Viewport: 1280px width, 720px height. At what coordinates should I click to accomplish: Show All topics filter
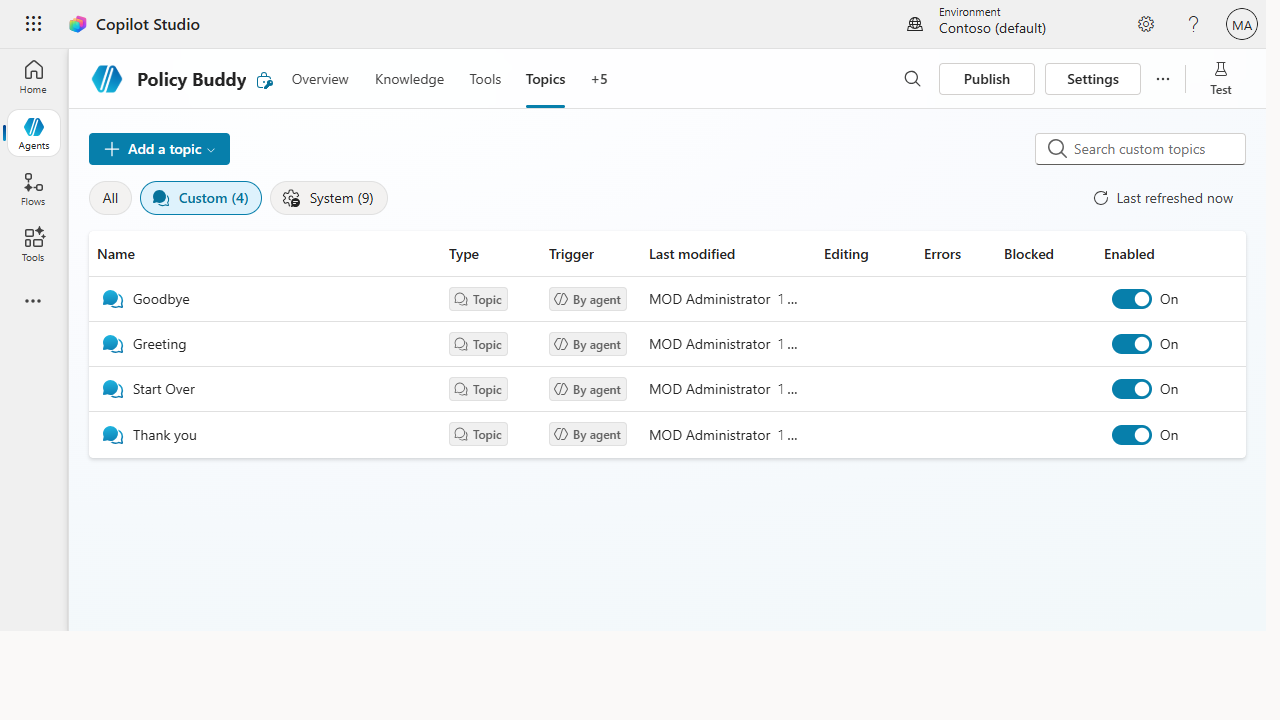[x=110, y=198]
